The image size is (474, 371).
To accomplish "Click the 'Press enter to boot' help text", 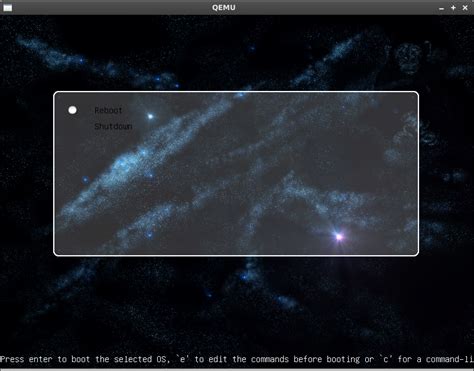I will (237, 359).
